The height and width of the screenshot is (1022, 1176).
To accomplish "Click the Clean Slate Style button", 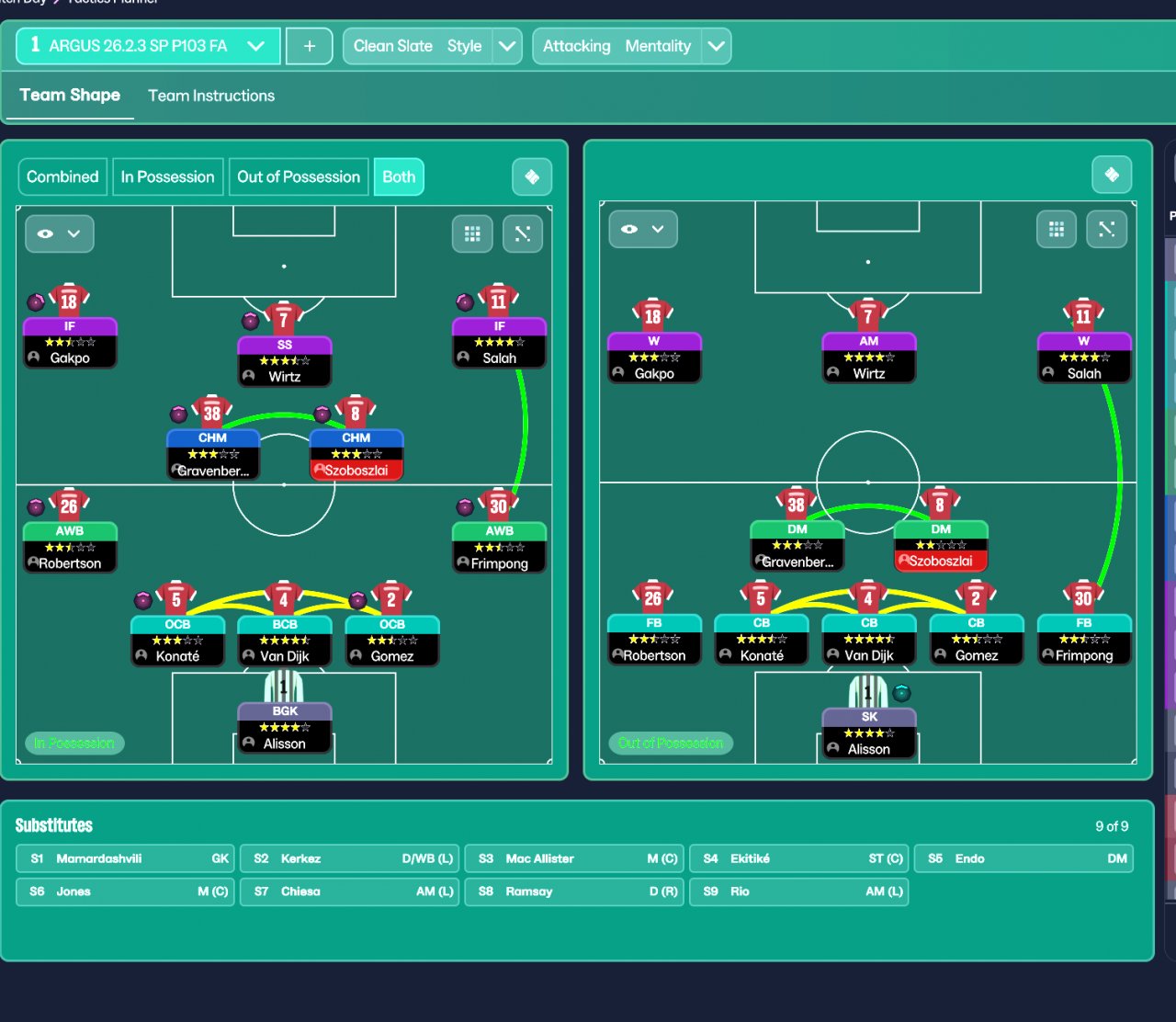I will [x=418, y=46].
